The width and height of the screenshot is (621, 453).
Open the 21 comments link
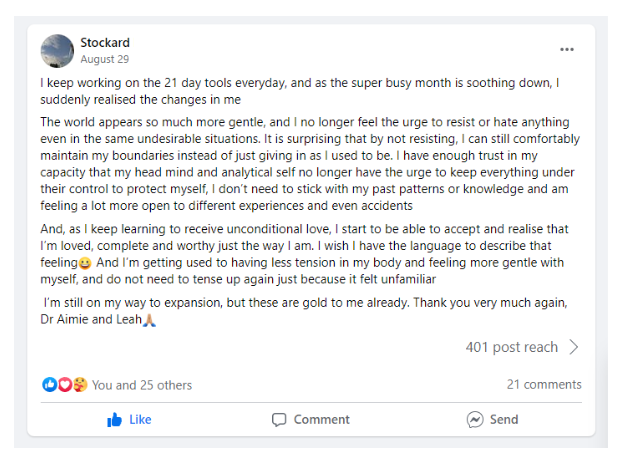tap(543, 385)
